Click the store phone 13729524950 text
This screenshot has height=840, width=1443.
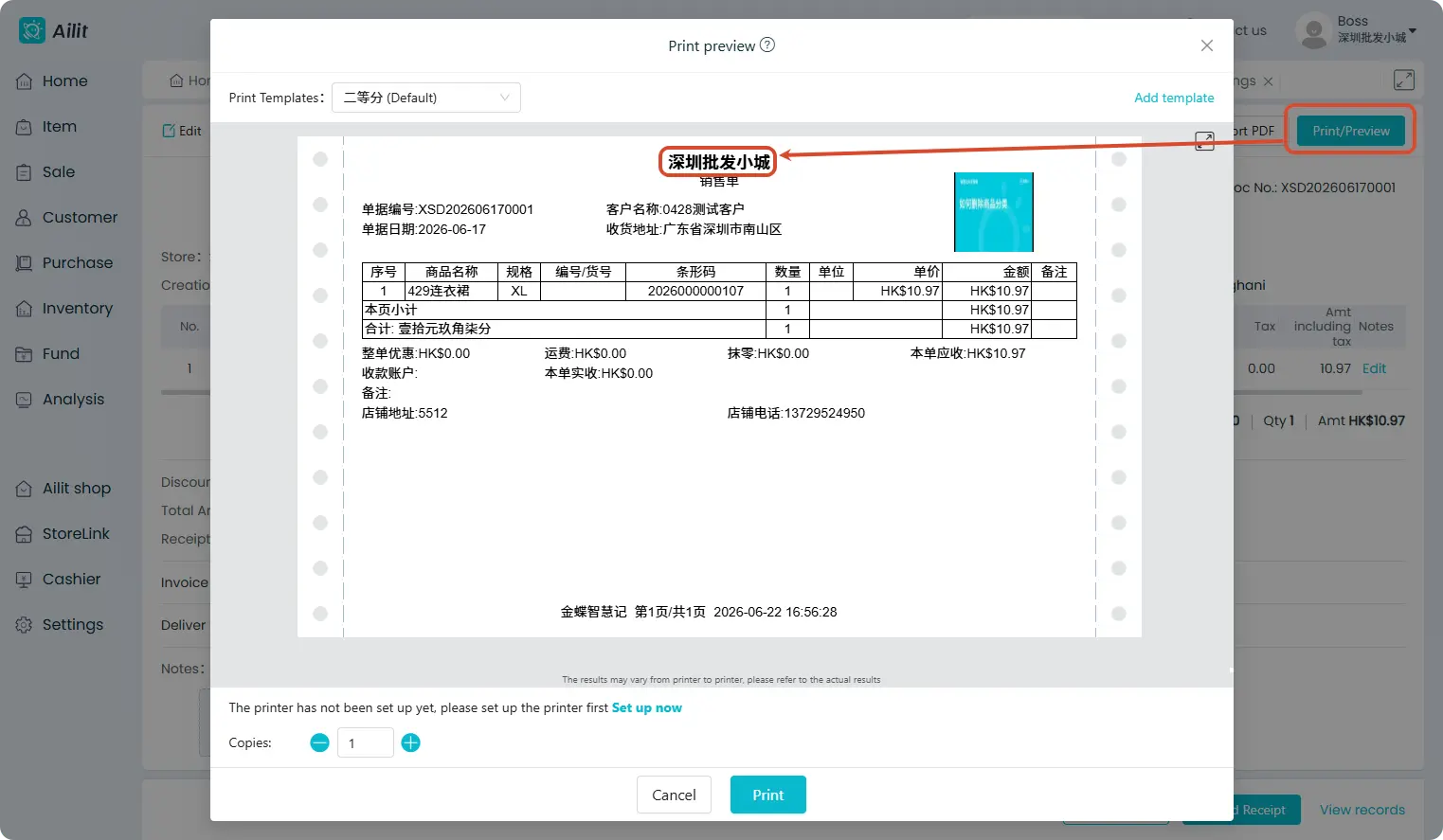coord(824,413)
